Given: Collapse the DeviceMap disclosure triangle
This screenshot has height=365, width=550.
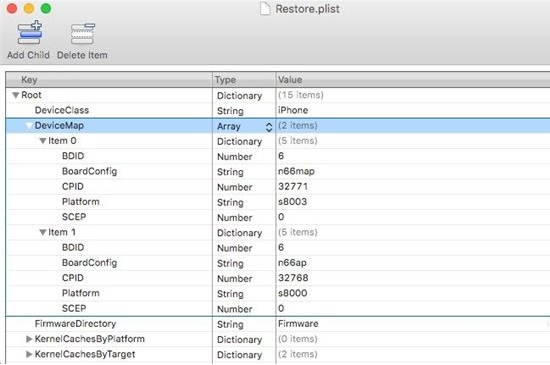Looking at the screenshot, I should (x=29, y=126).
